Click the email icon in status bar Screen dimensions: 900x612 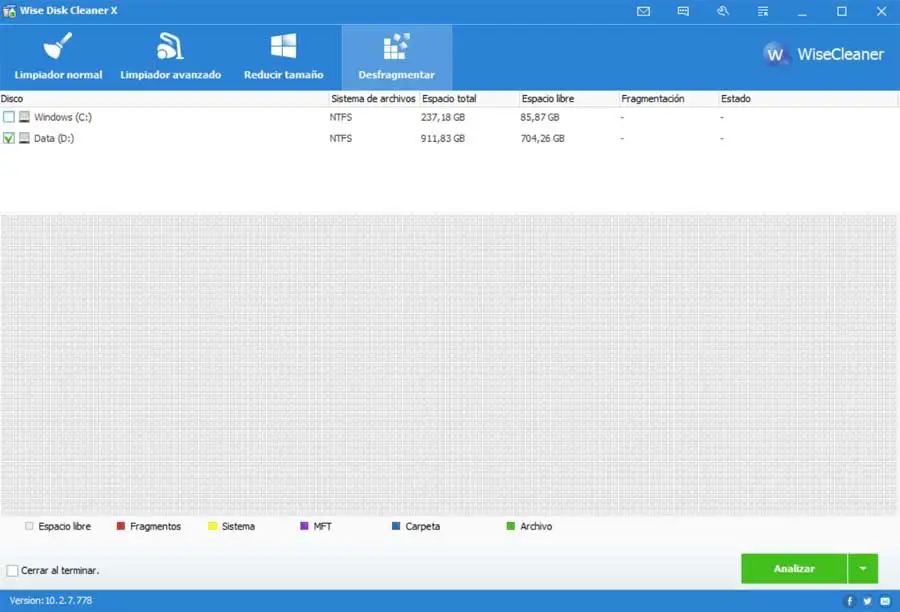[885, 601]
